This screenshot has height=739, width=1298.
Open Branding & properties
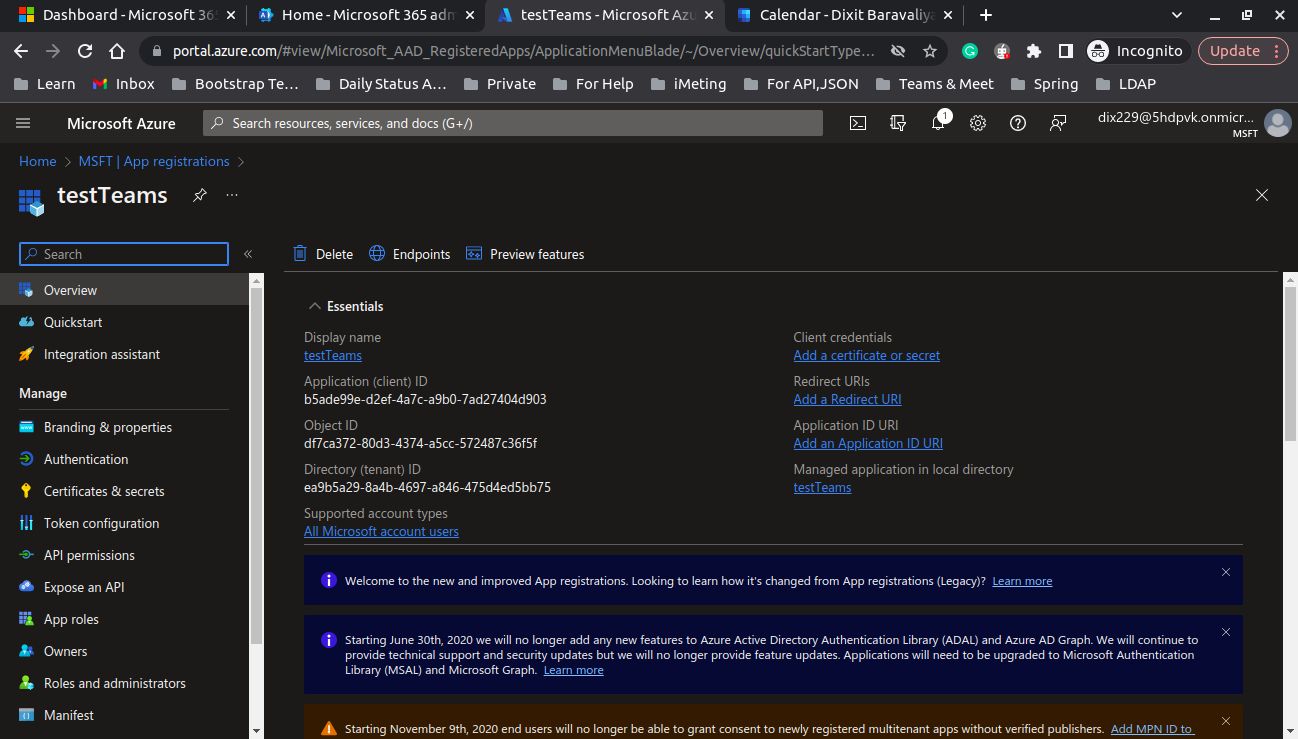pos(124,427)
